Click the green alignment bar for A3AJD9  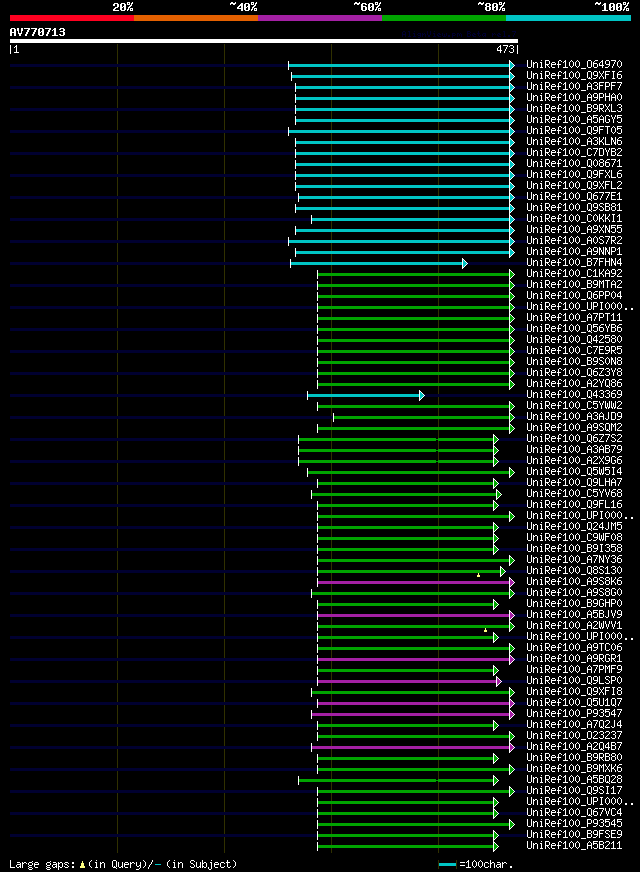click(424, 417)
